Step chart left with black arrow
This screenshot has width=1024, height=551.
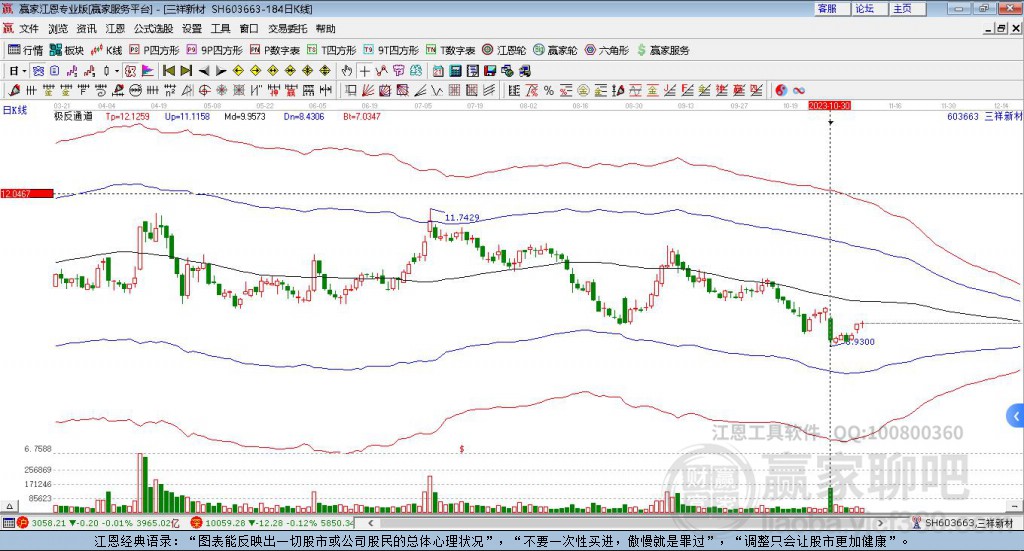(x=204, y=71)
